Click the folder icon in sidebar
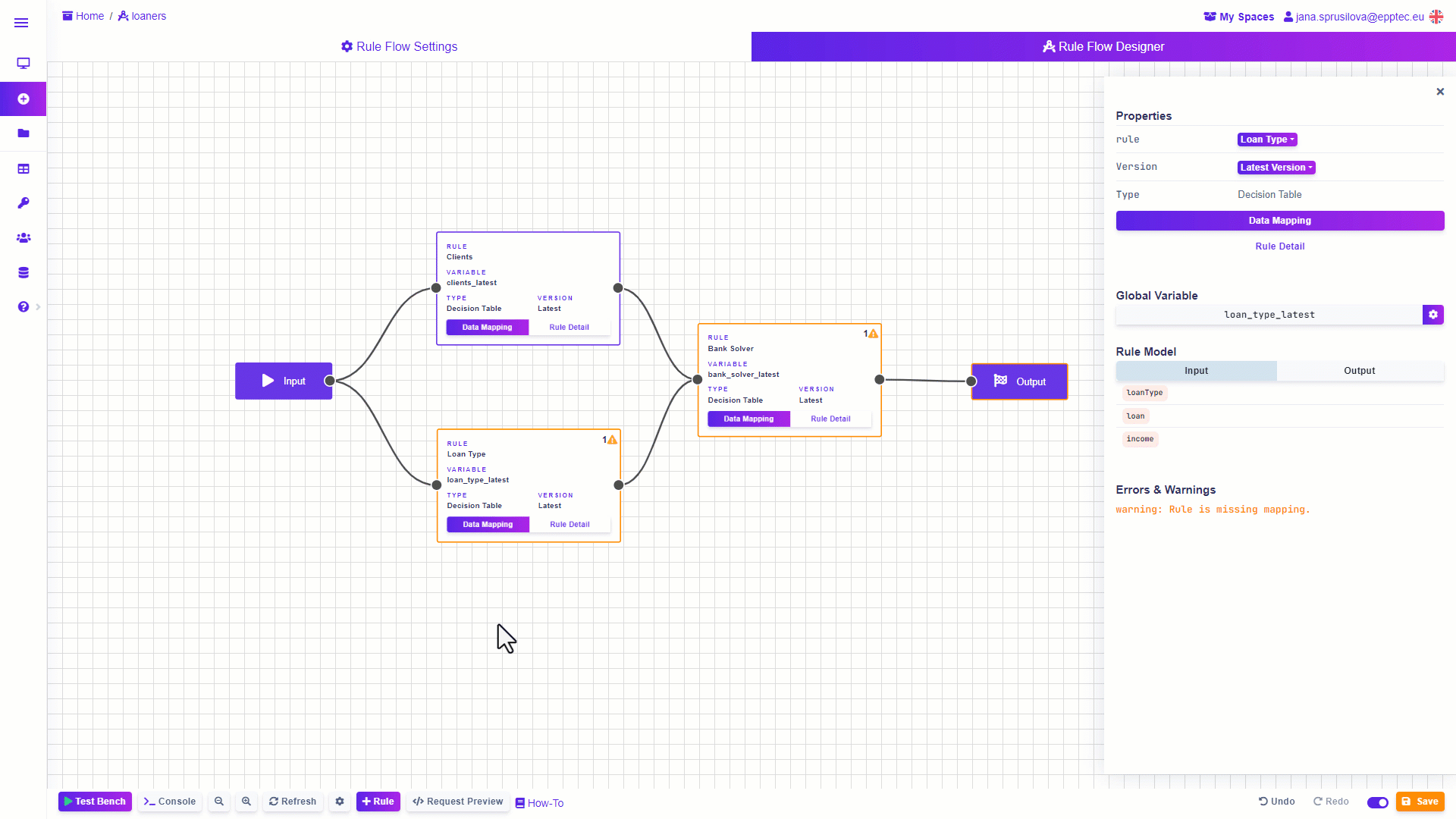 coord(24,133)
